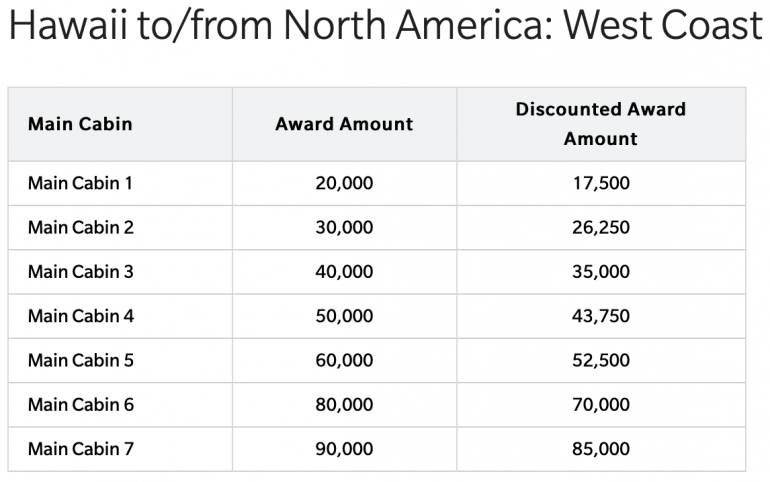The height and width of the screenshot is (482, 770).
Task: Select the 'Main Cabin 1' row label
Action: (81, 184)
